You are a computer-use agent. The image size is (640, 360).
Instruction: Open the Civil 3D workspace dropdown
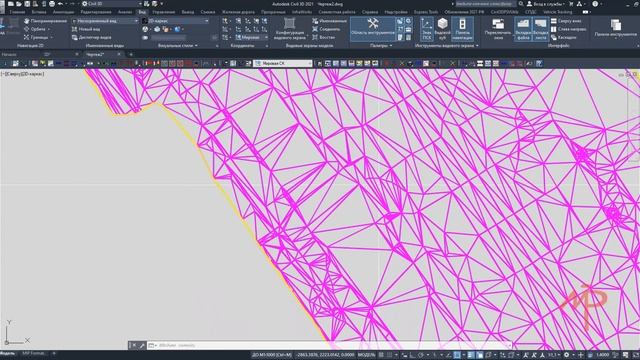click(x=112, y=4)
